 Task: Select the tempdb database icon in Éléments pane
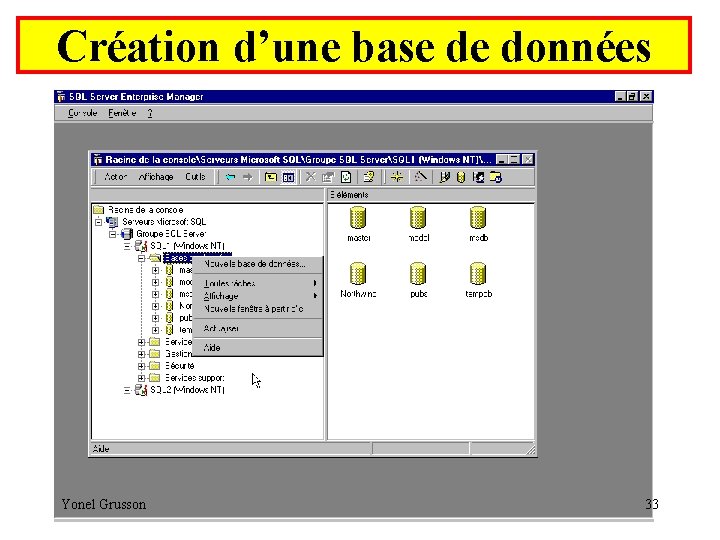pos(478,274)
